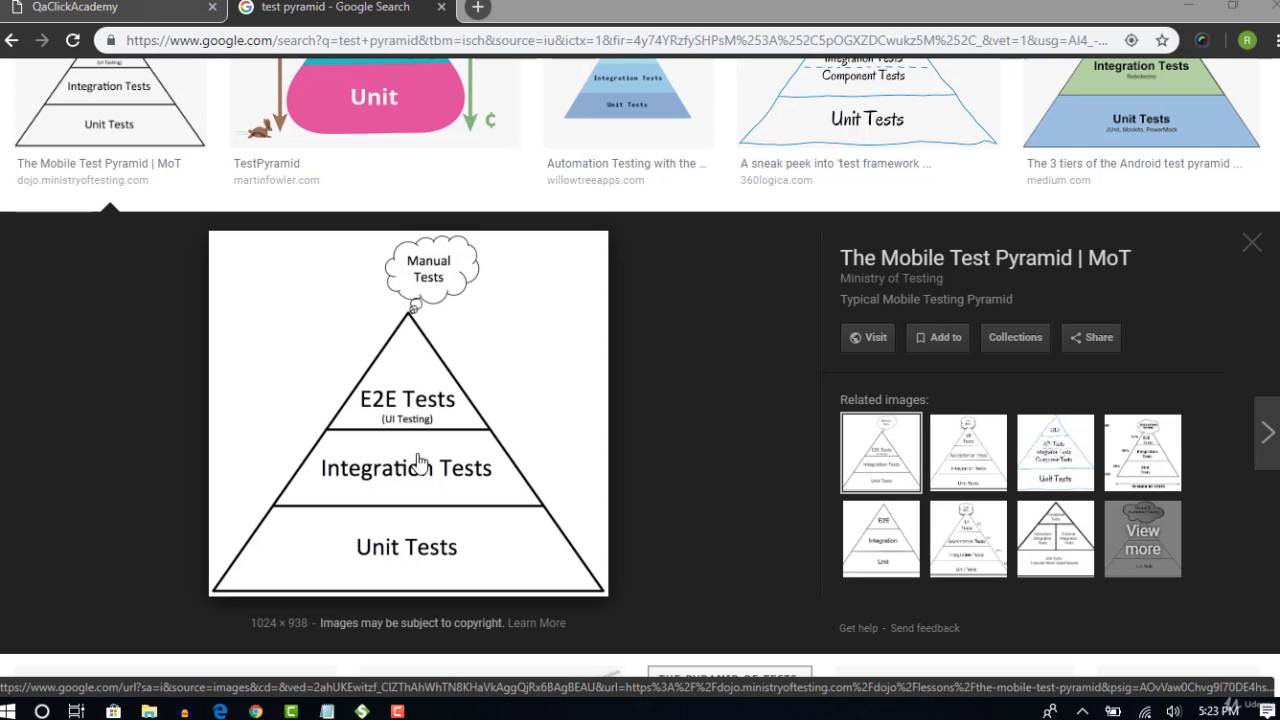This screenshot has height=720, width=1280.
Task: Open the colorful circle browser extension icon
Action: coord(1202,41)
